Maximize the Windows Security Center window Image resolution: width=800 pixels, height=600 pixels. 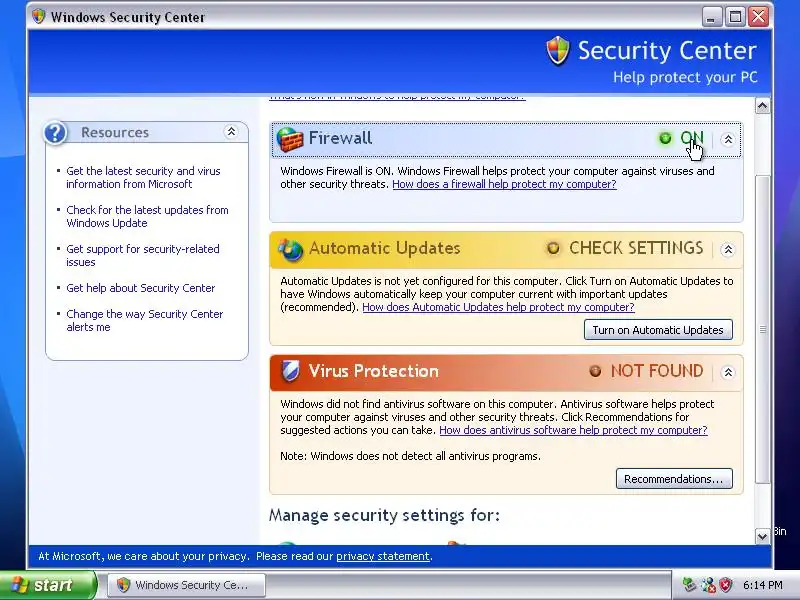click(x=735, y=17)
